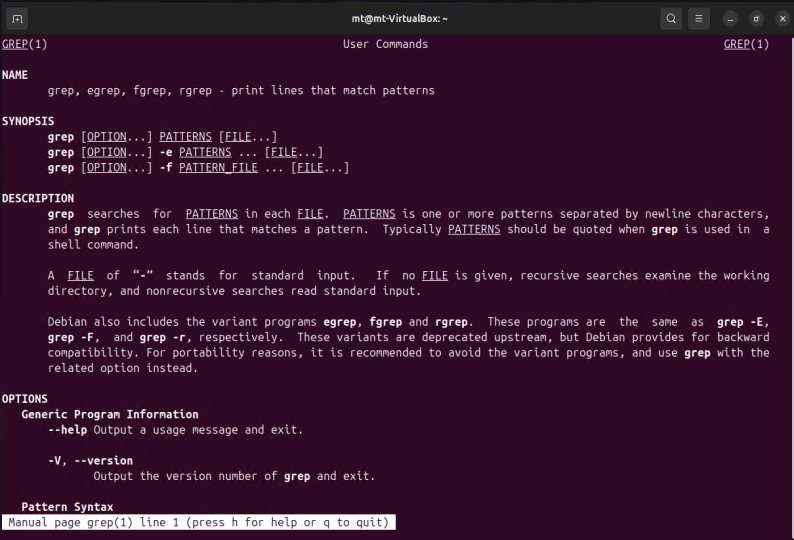Click the terminal search magnifier icon
The height and width of the screenshot is (540, 794).
pos(671,19)
